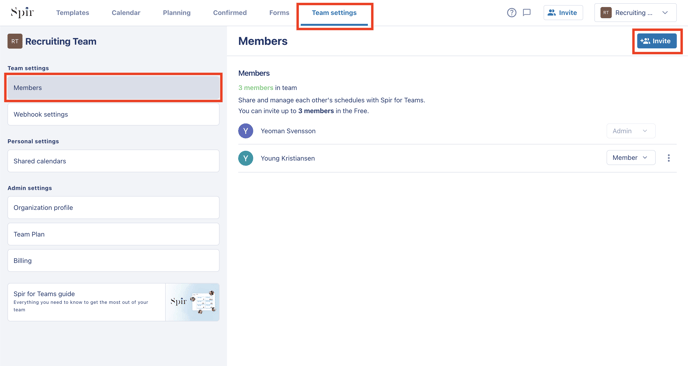Click the Recruiting Team title
Image resolution: width=688 pixels, height=366 pixels.
(61, 41)
